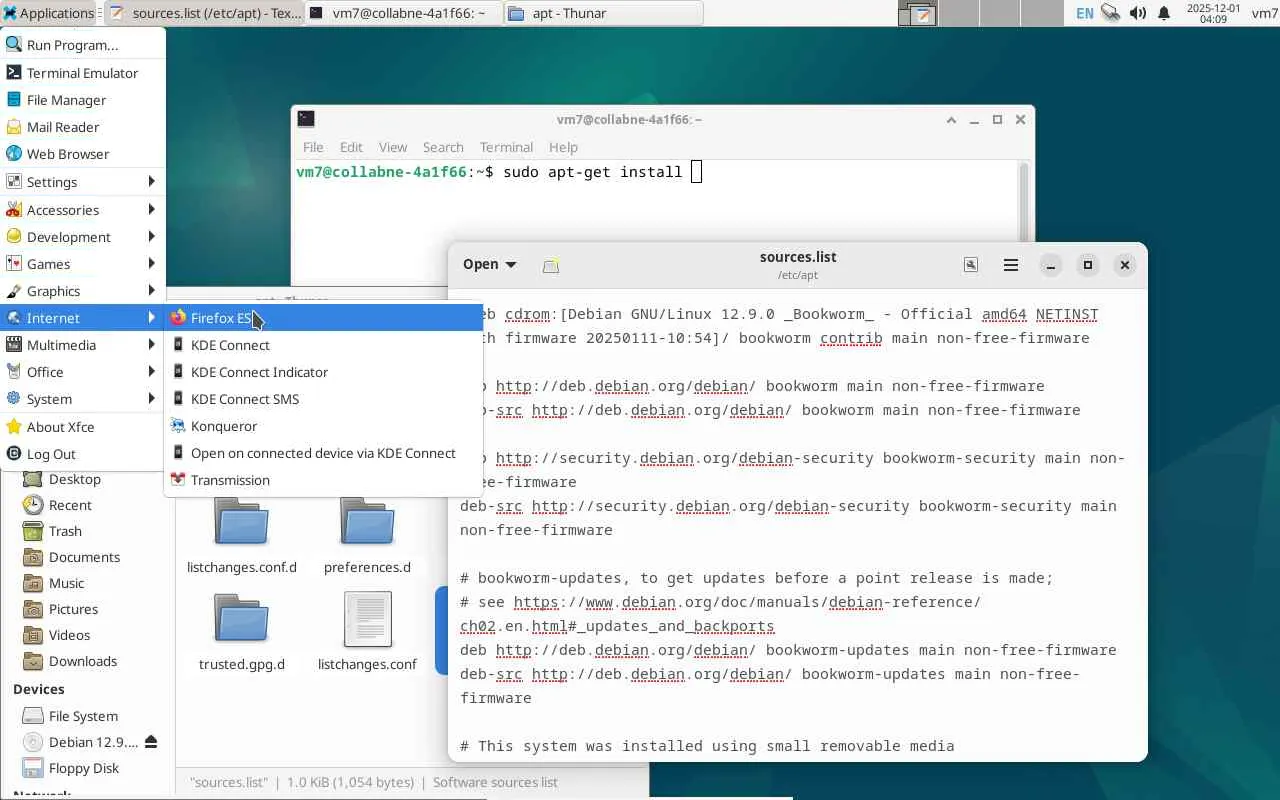Open the terminal window menu icon in title bar
The width and height of the screenshot is (1280, 800).
(306, 119)
